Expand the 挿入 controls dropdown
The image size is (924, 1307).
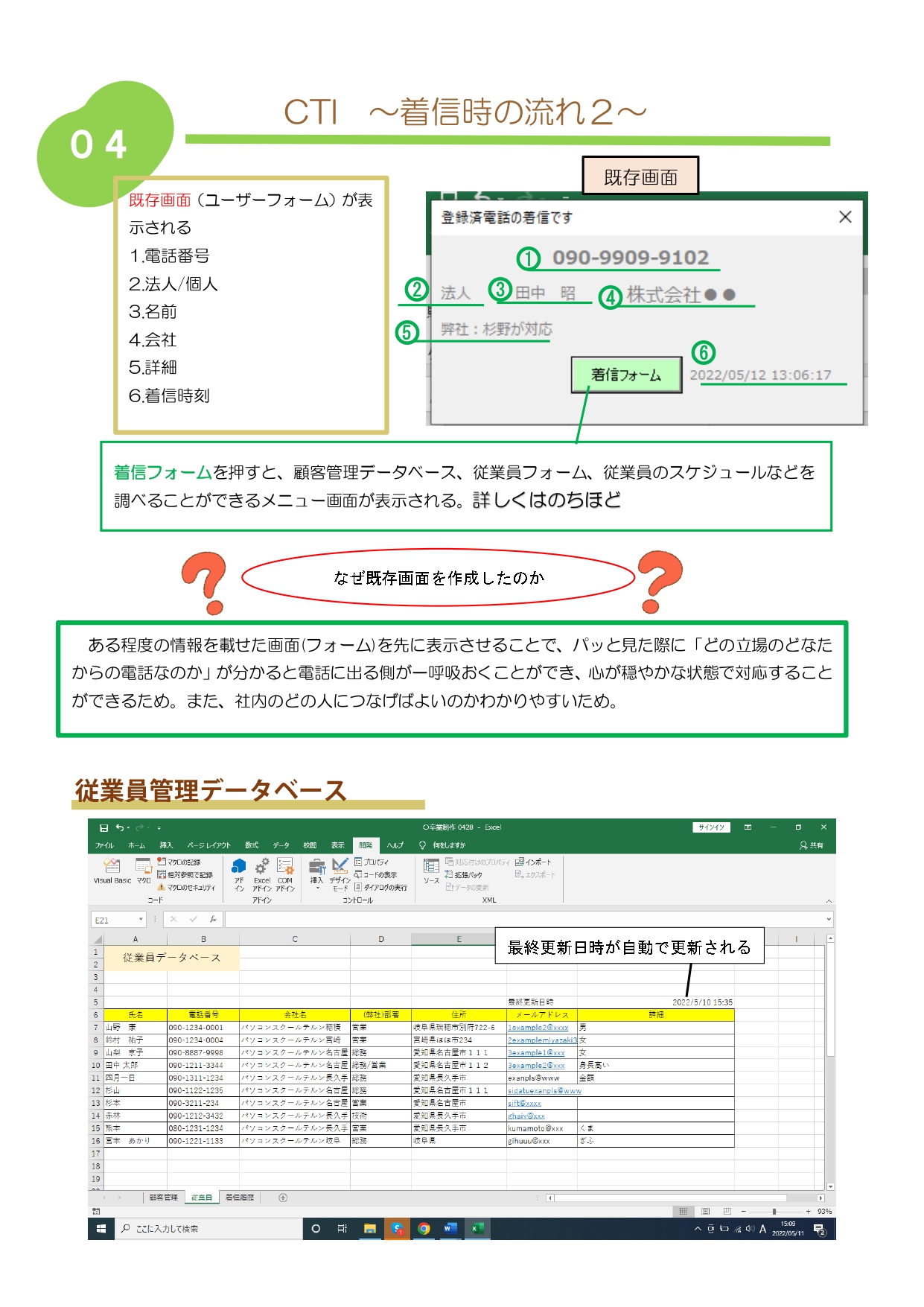317,888
